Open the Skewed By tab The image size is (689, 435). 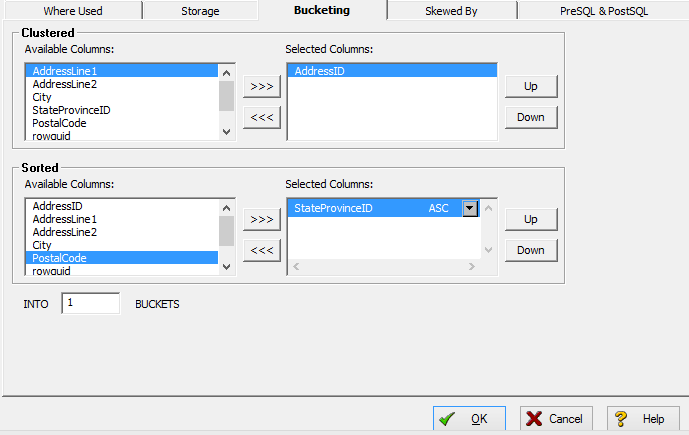[x=451, y=11]
